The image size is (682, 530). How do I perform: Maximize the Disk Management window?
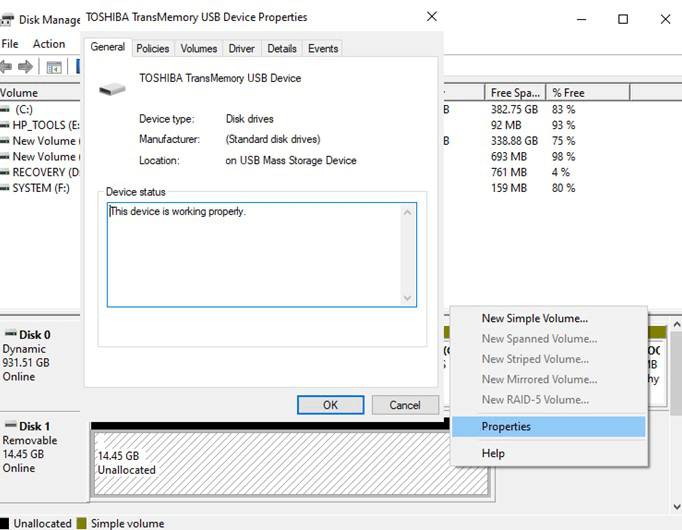point(623,19)
